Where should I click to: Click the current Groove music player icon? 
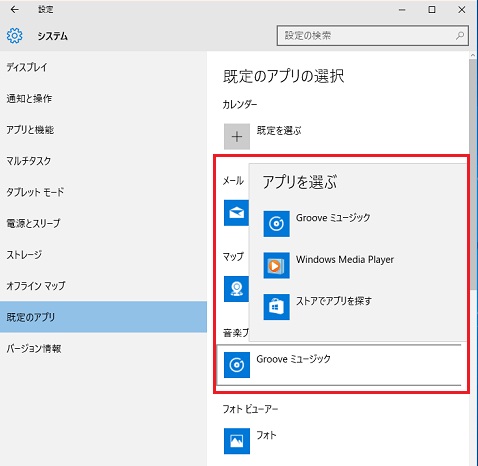(x=237, y=365)
